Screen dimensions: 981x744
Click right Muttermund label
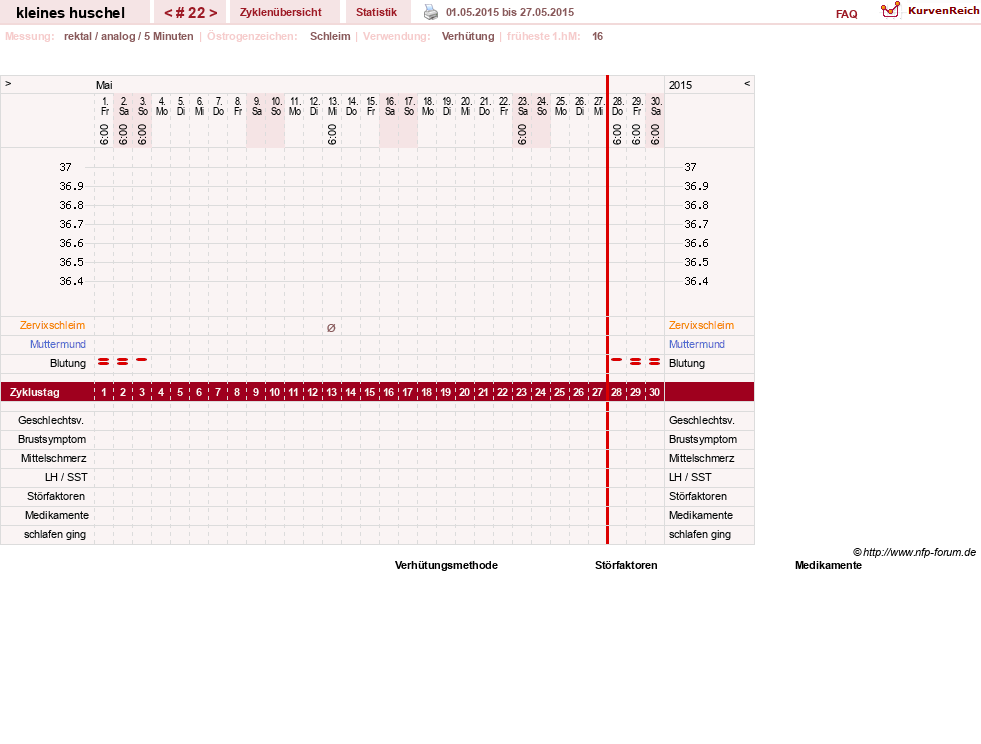(x=697, y=344)
